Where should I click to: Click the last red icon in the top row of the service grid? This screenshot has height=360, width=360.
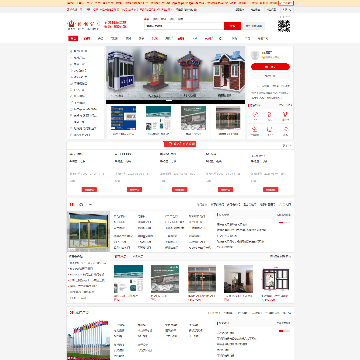tap(285, 115)
